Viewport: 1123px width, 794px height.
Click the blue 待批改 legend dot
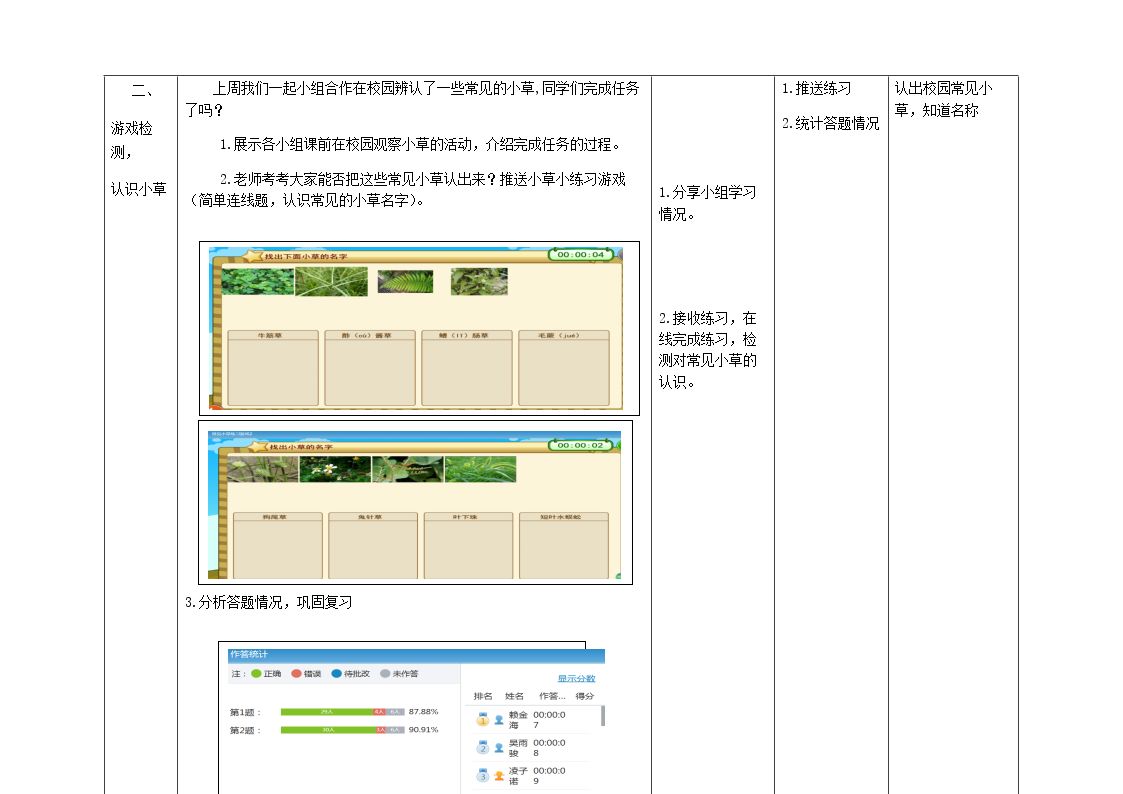pyautogui.click(x=337, y=674)
